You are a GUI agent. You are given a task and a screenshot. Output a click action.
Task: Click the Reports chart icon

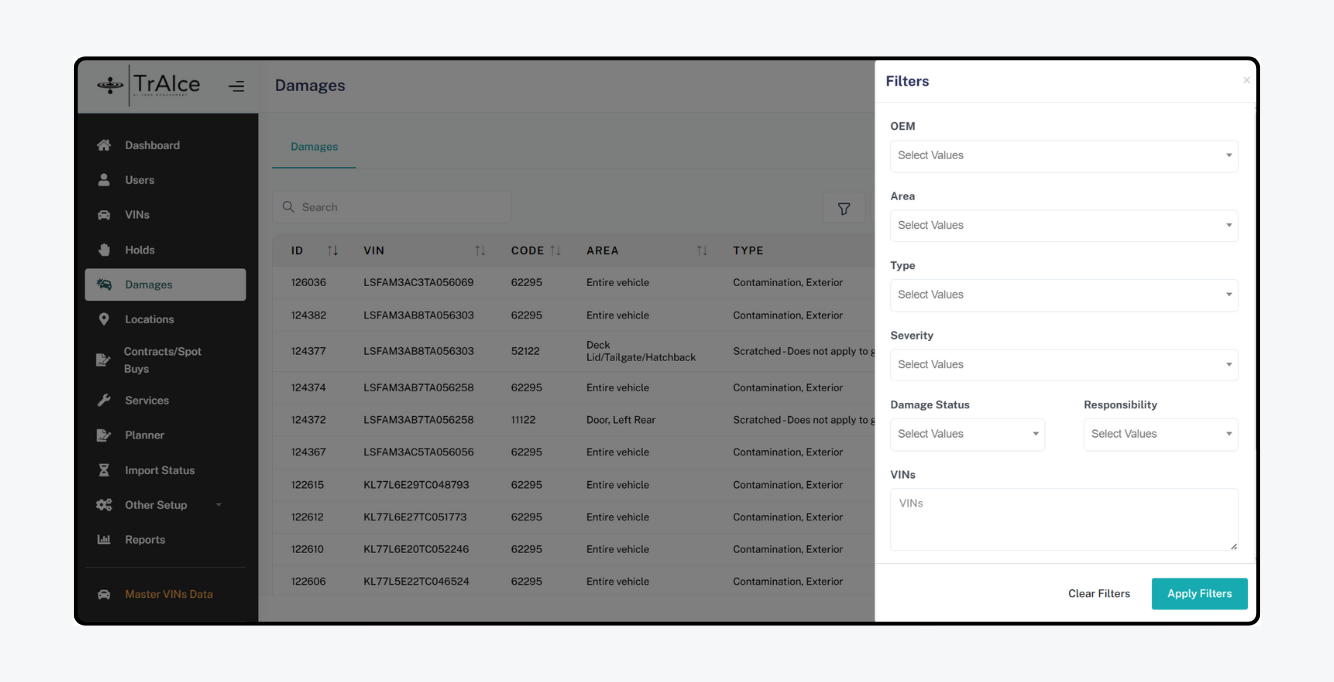tap(104, 540)
